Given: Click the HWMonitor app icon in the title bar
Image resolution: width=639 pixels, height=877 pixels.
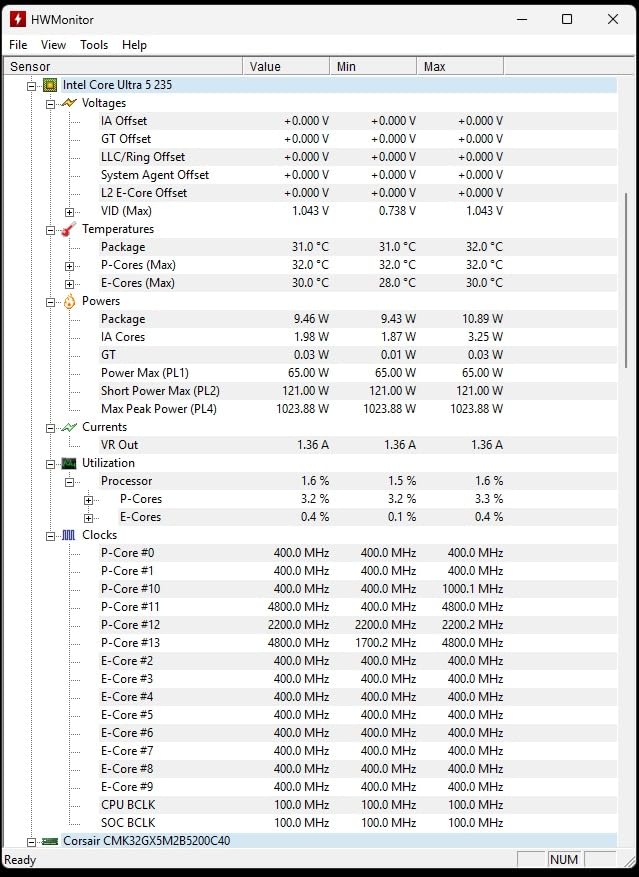Looking at the screenshot, I should pos(17,18).
